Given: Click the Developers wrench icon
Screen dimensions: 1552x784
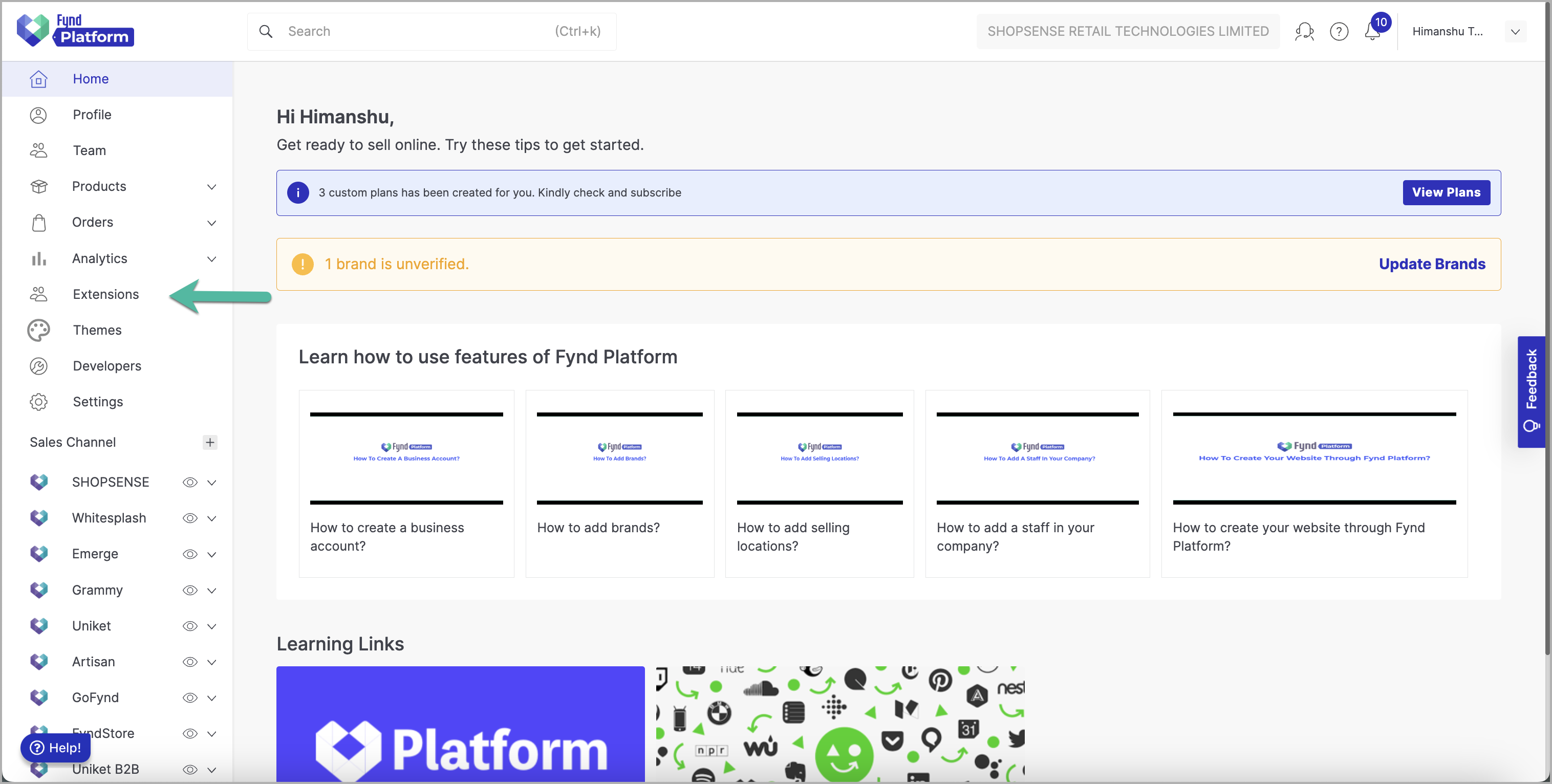Looking at the screenshot, I should (38, 366).
